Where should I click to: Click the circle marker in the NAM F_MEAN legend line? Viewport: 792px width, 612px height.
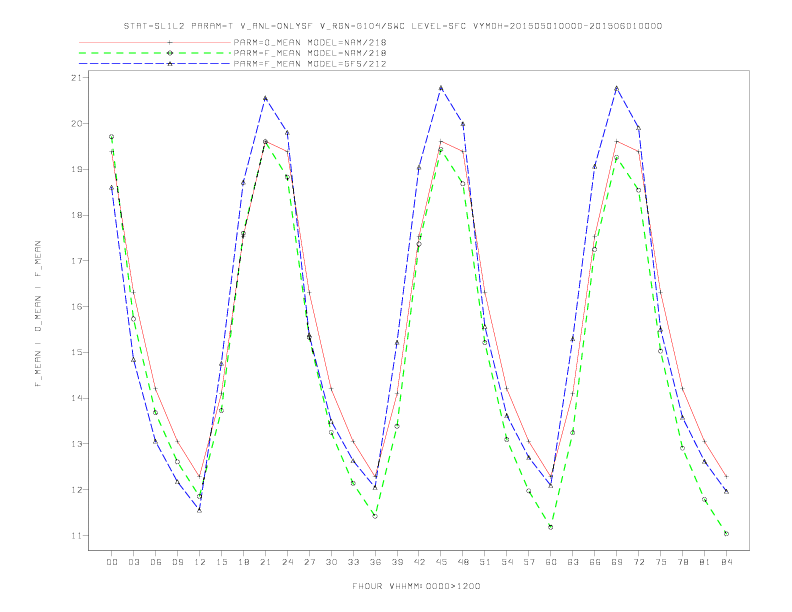coord(170,53)
